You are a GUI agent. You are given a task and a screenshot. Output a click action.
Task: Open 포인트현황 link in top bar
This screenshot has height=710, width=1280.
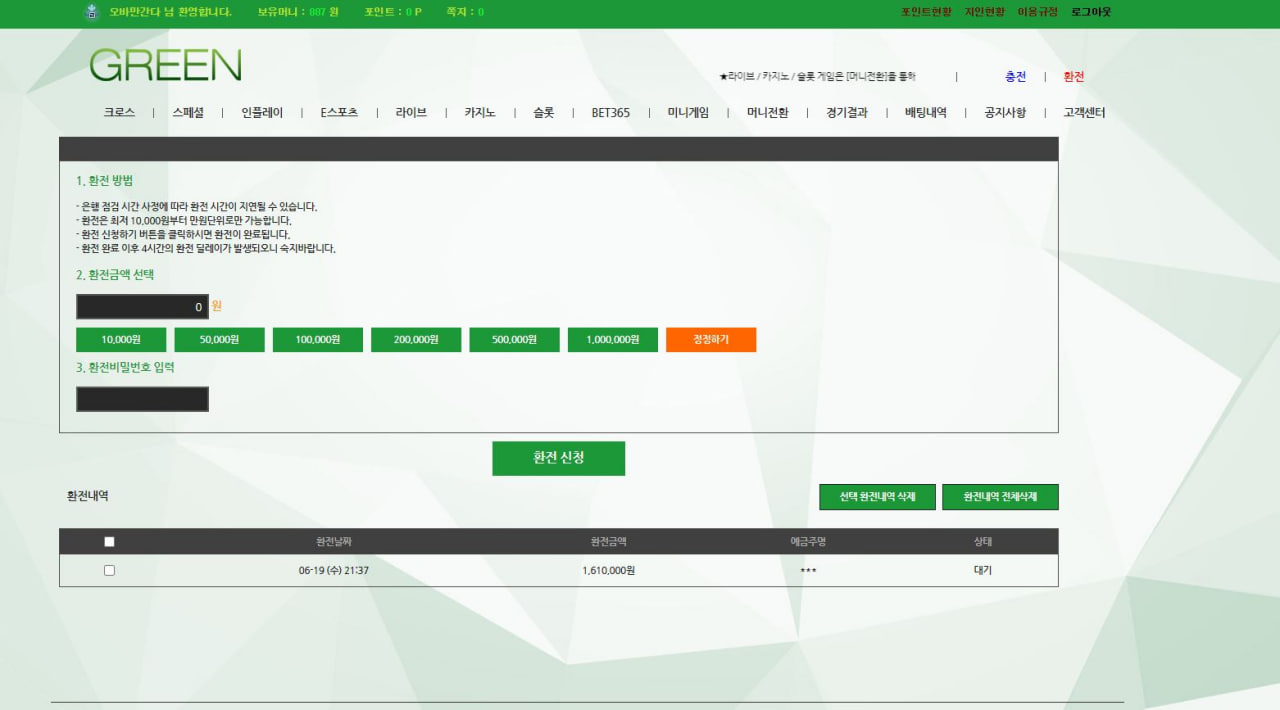[925, 12]
